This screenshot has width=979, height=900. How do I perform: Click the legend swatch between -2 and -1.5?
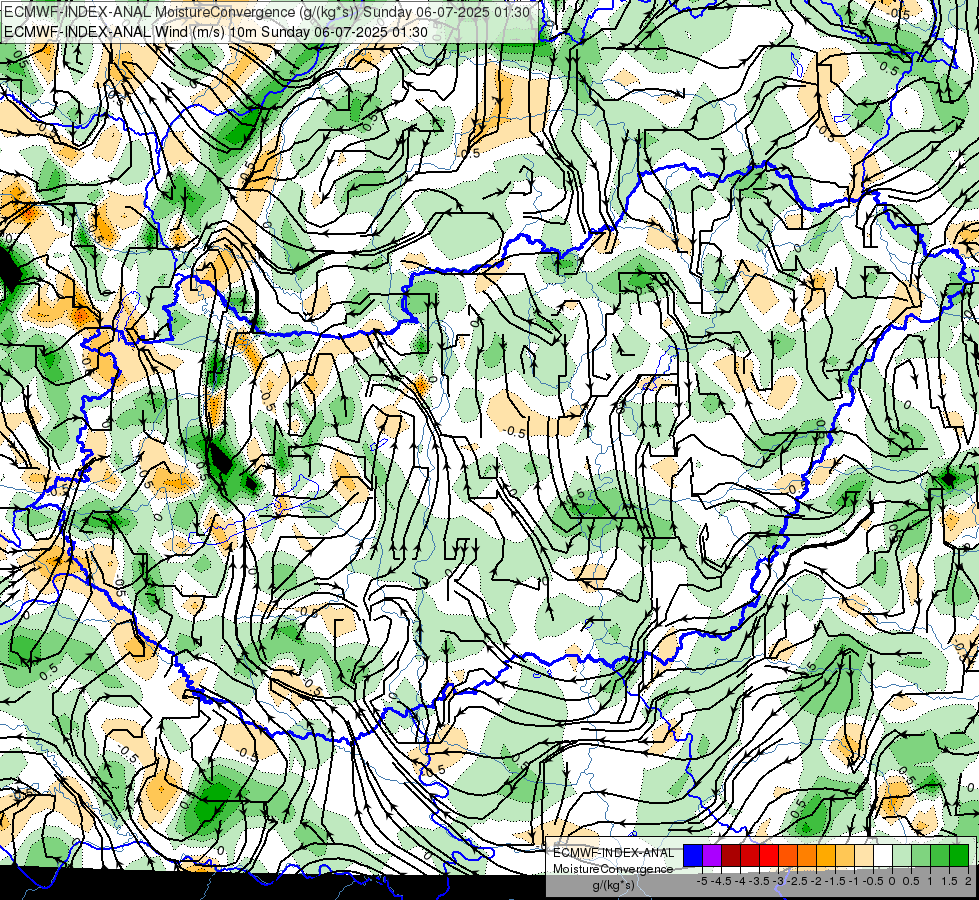(826, 856)
